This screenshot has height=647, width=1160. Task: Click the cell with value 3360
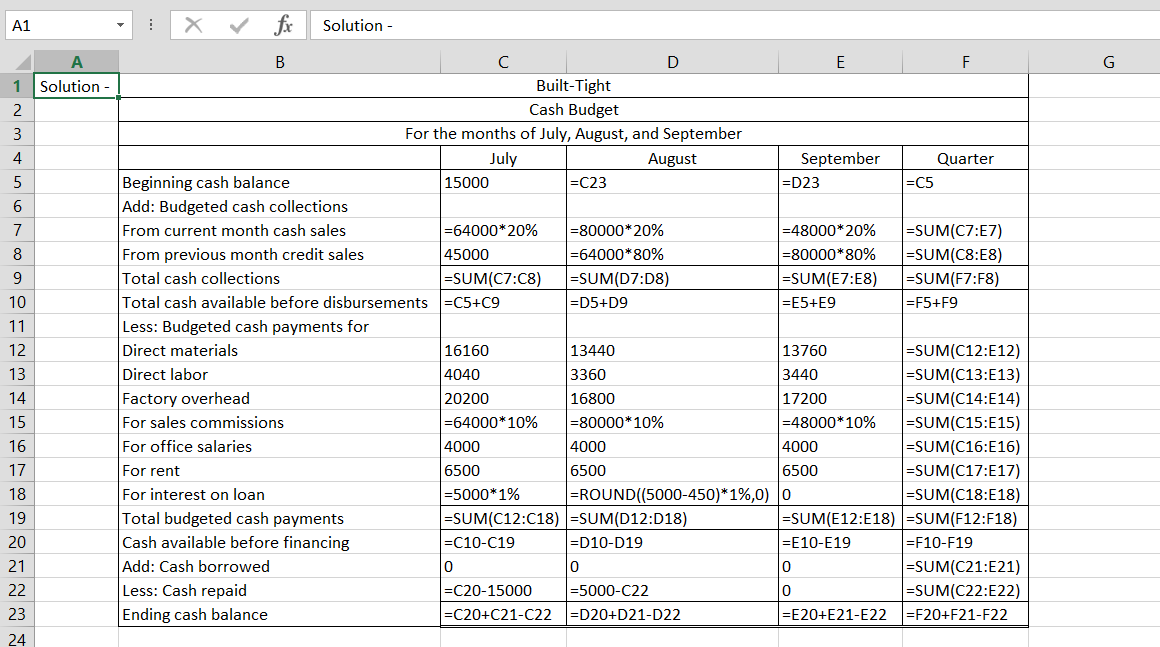click(x=672, y=374)
